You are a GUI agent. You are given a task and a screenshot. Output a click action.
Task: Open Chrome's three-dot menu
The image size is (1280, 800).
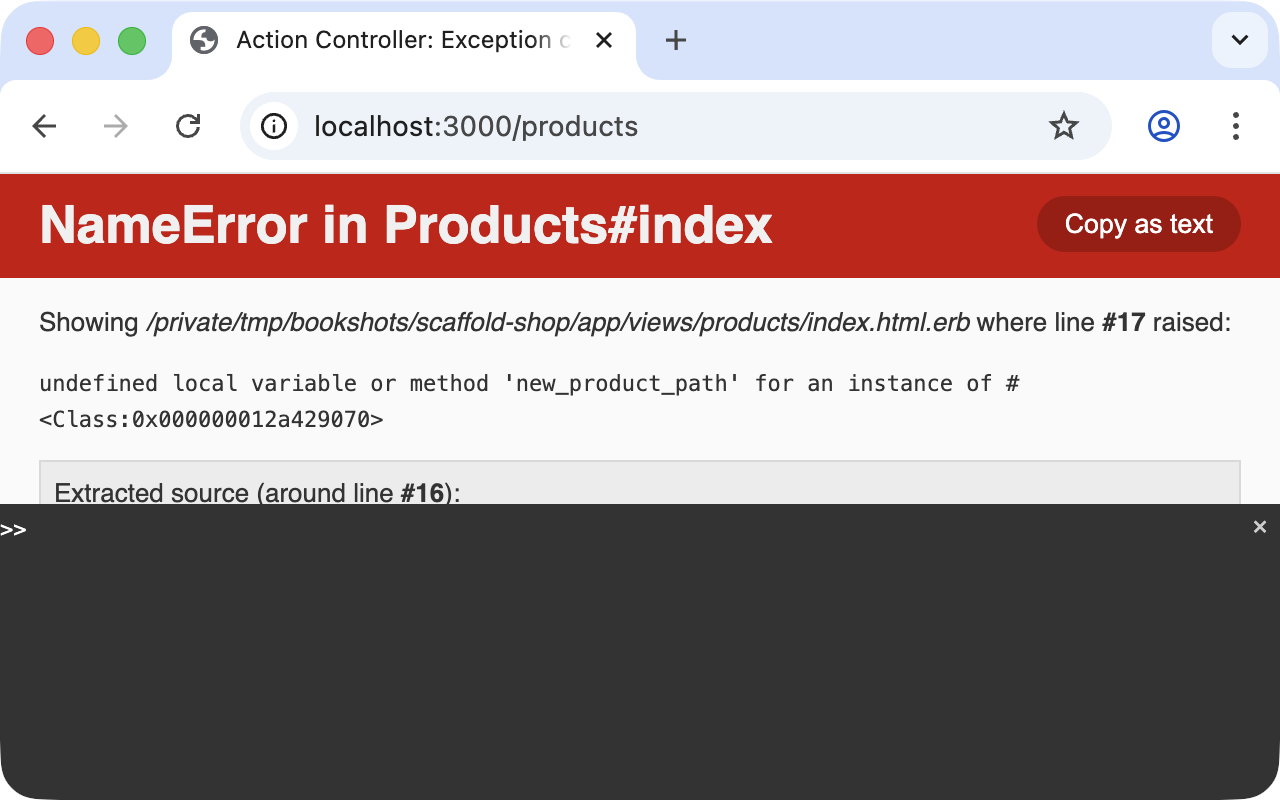tap(1236, 126)
